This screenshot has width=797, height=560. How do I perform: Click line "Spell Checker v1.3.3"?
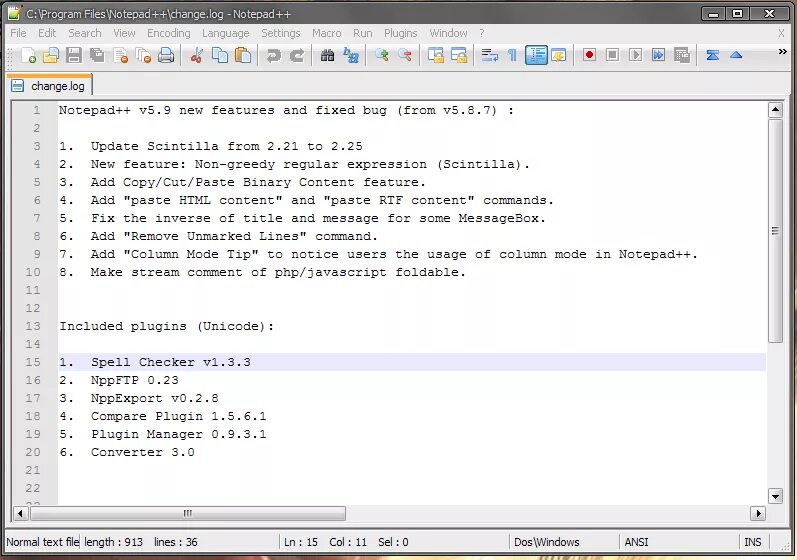pos(171,362)
